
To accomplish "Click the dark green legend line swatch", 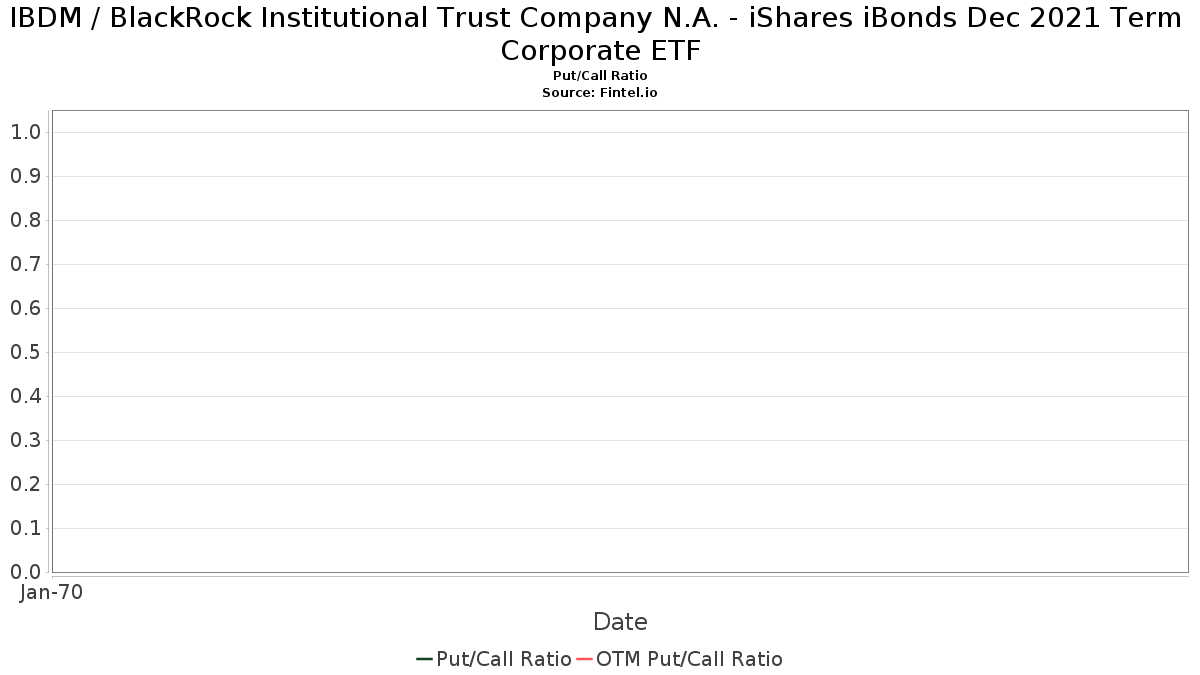I will pyautogui.click(x=424, y=659).
